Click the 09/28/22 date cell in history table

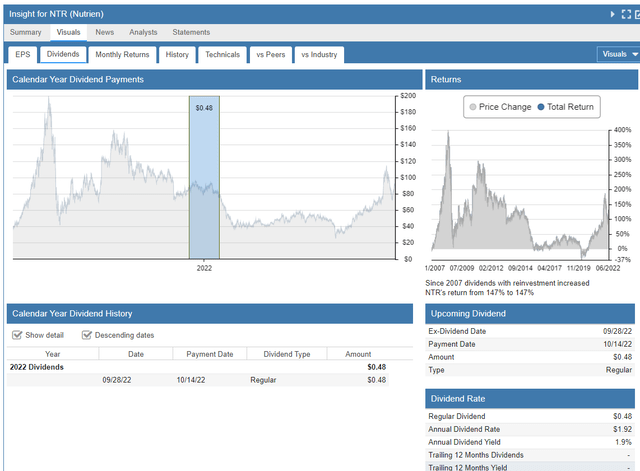[117, 380]
